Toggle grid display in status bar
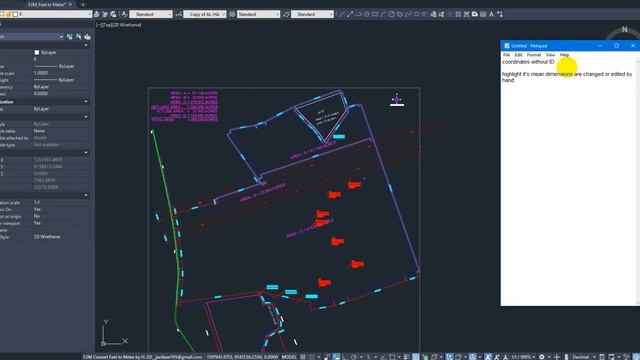This screenshot has width=640, height=360. [x=303, y=357]
